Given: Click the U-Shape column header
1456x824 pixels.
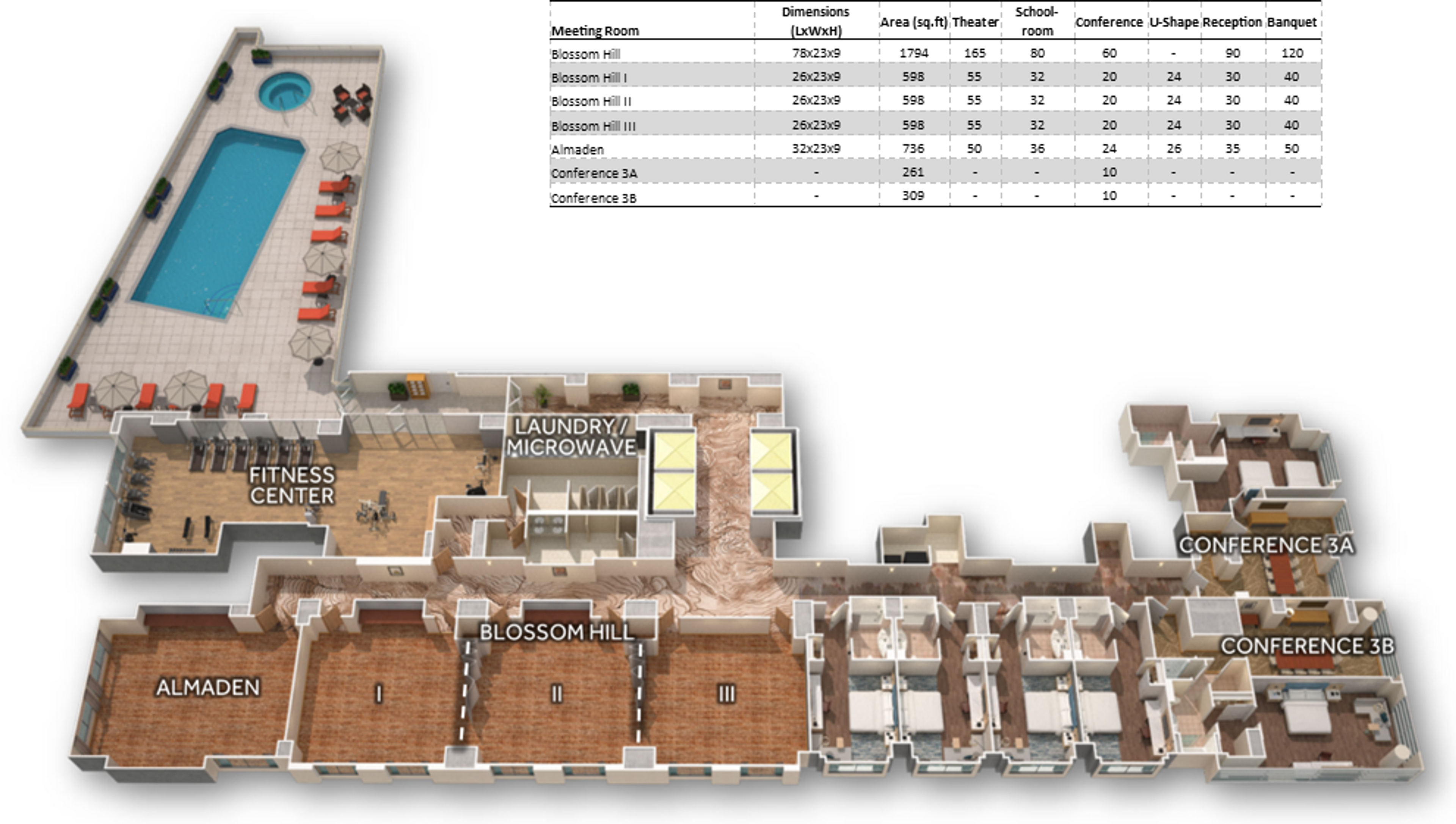Looking at the screenshot, I should click(1174, 22).
